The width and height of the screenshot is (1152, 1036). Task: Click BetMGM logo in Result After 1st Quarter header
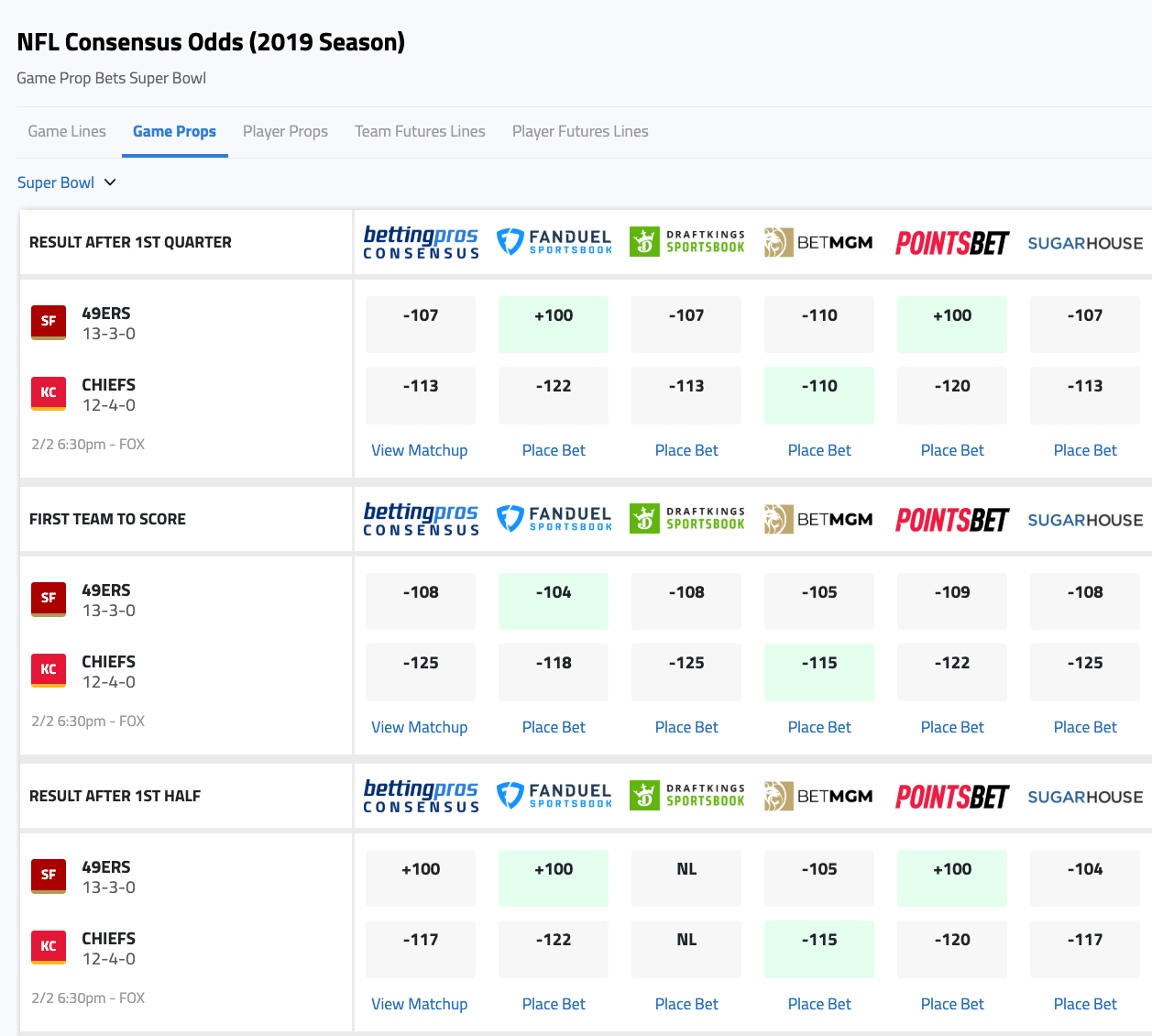pyautogui.click(x=819, y=242)
